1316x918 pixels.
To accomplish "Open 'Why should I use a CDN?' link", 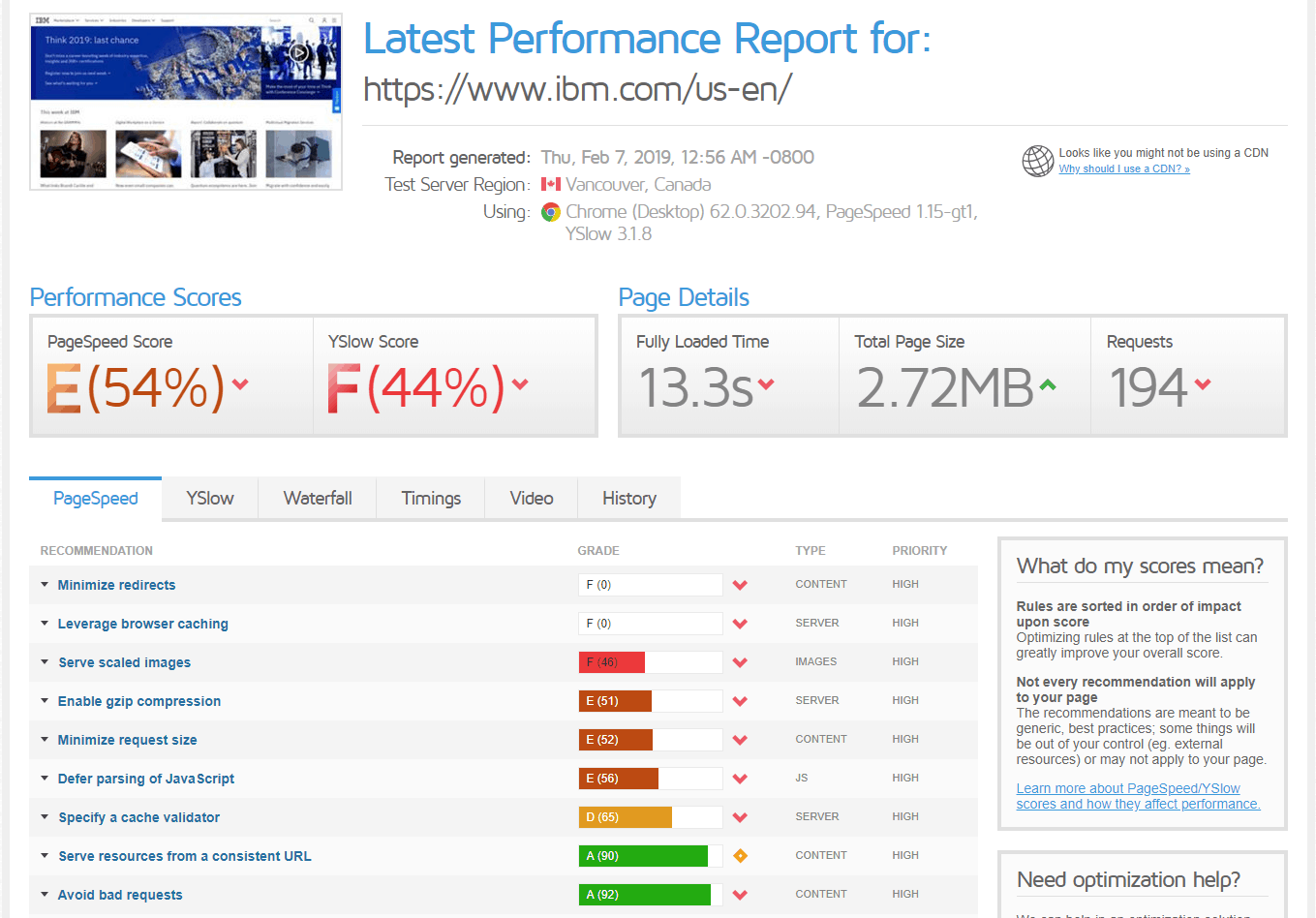I will [x=1124, y=168].
